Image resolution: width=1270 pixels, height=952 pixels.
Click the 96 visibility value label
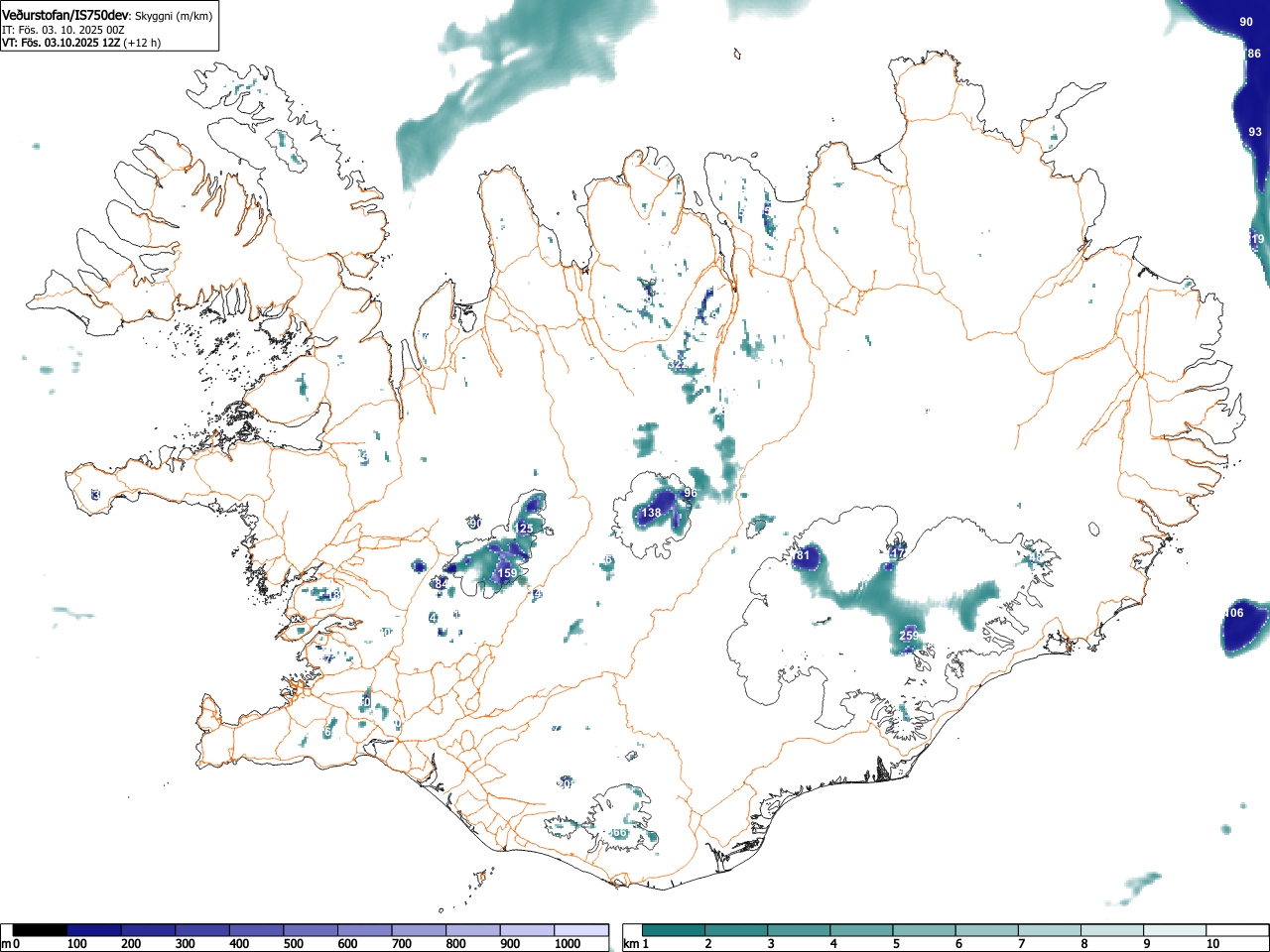691,493
